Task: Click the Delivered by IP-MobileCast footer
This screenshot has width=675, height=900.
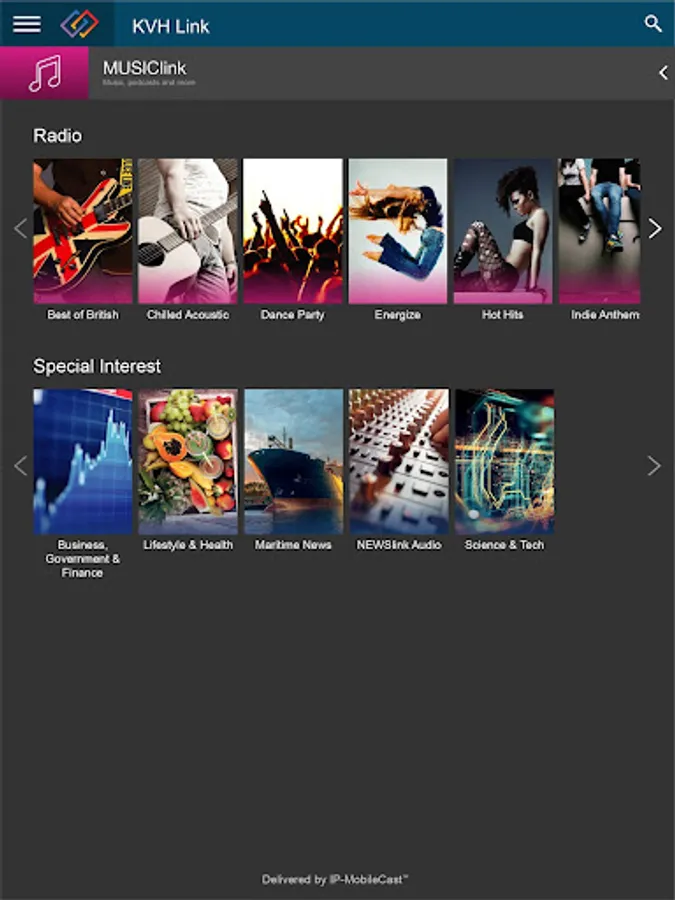Action: (335, 879)
